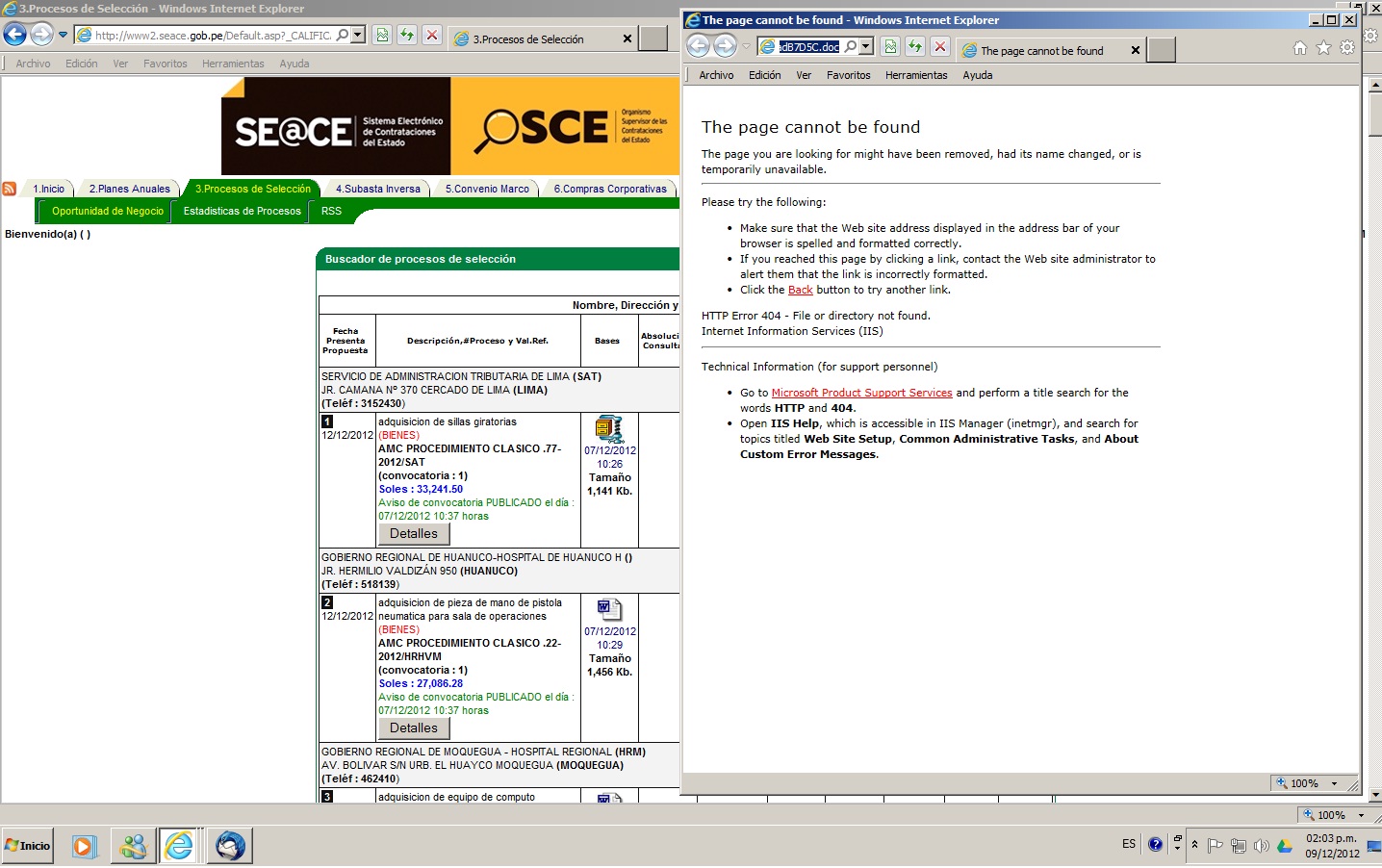Click search magnifier in error window address bar

851,46
